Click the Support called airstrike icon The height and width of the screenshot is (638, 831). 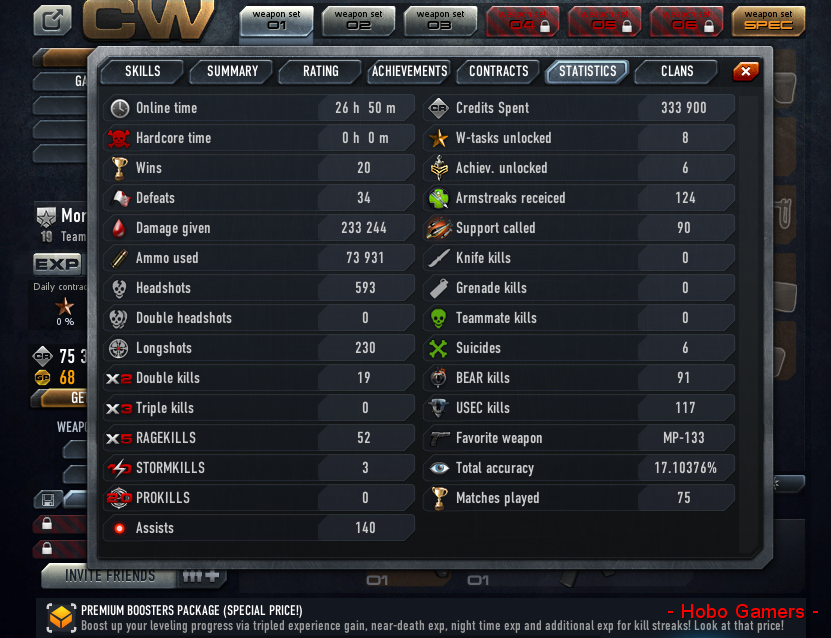(439, 228)
